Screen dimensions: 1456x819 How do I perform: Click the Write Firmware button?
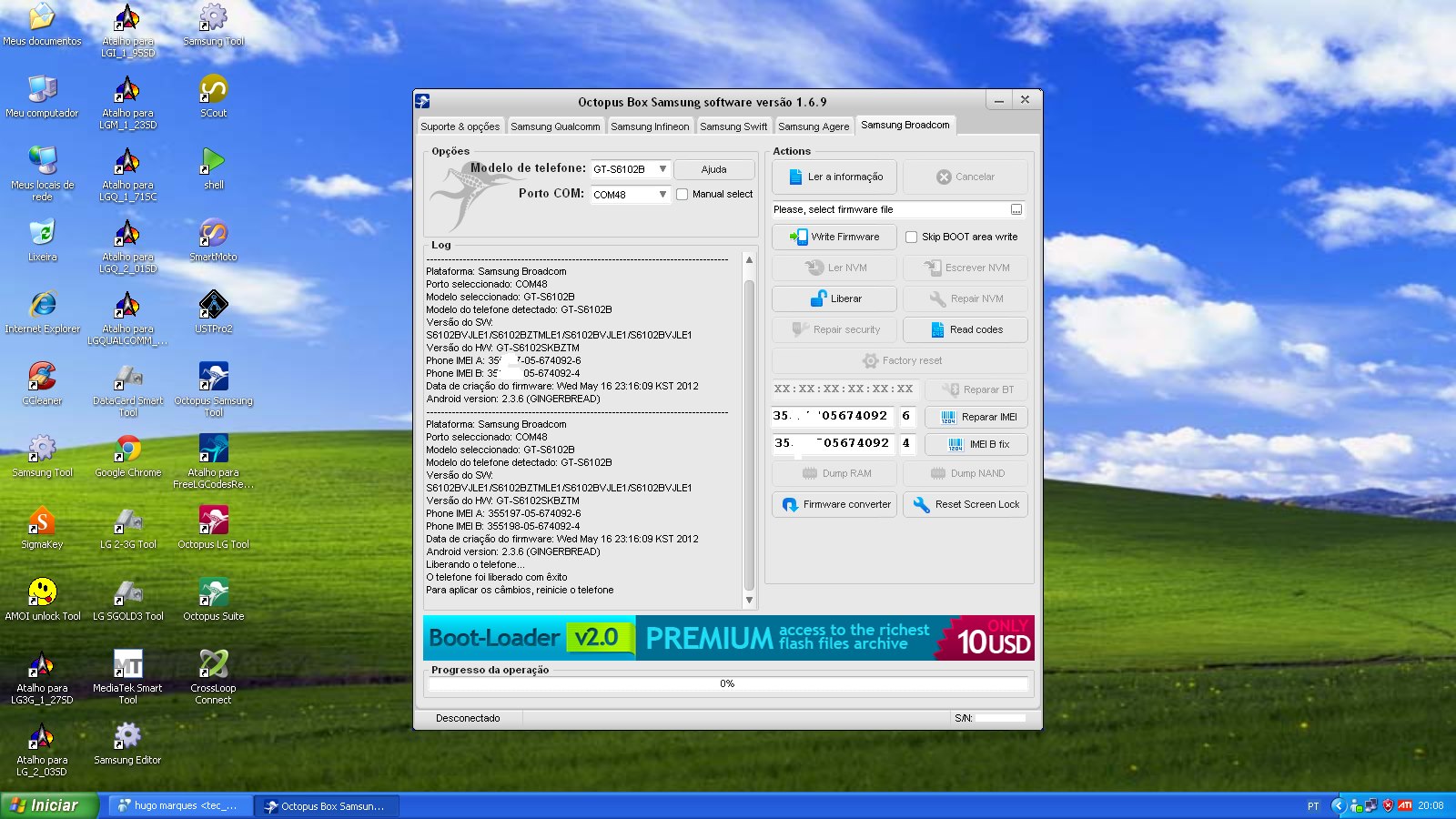834,237
